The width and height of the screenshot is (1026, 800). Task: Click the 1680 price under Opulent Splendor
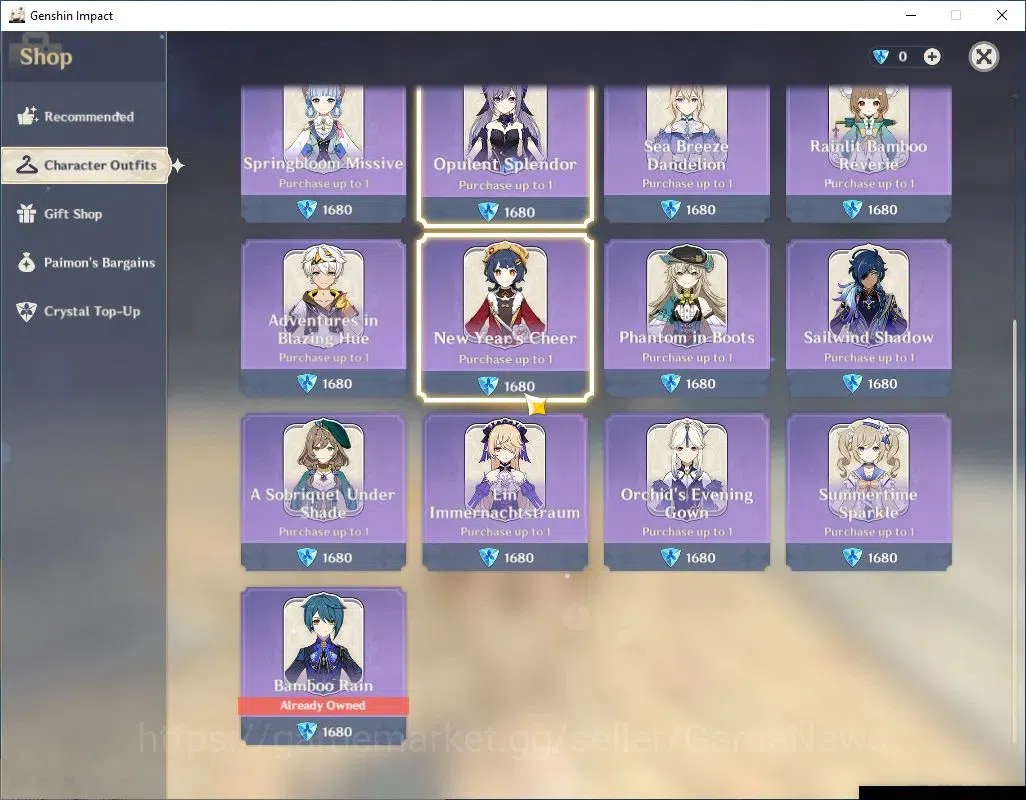[519, 212]
